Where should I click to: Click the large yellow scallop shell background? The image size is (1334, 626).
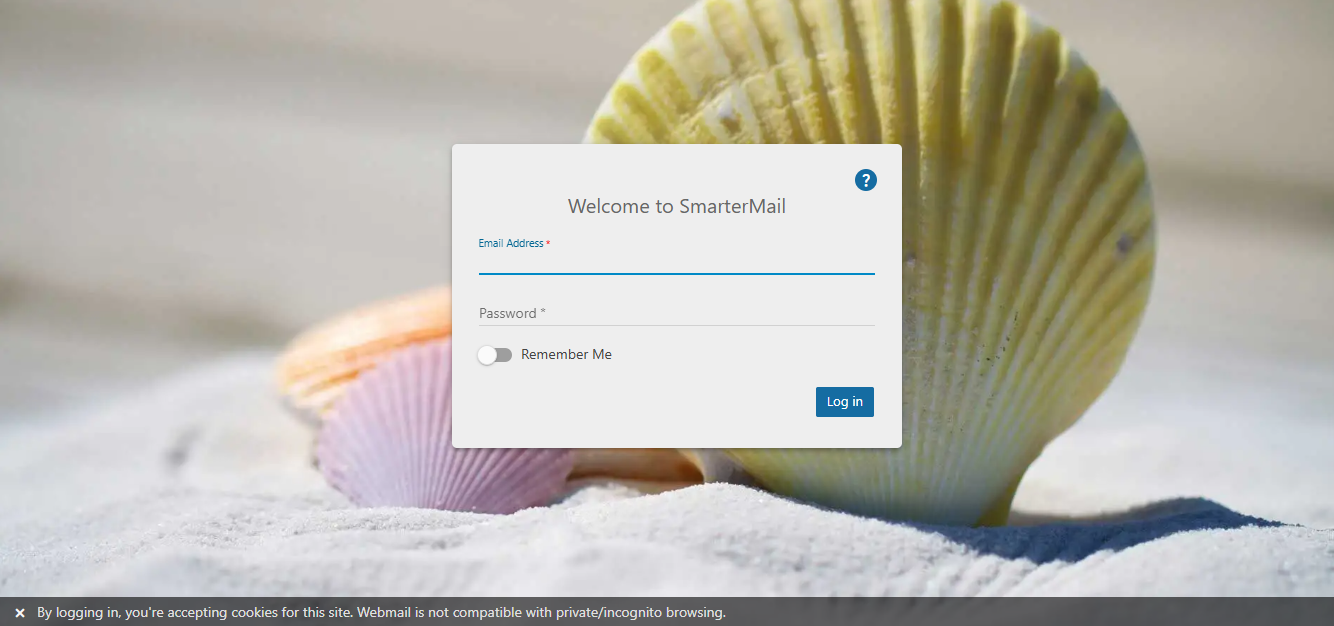click(x=1030, y=250)
